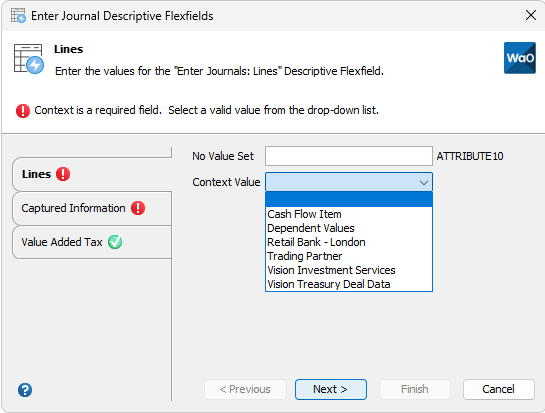
Task: Click the red error icon beside Lines tab
Action: click(x=63, y=174)
